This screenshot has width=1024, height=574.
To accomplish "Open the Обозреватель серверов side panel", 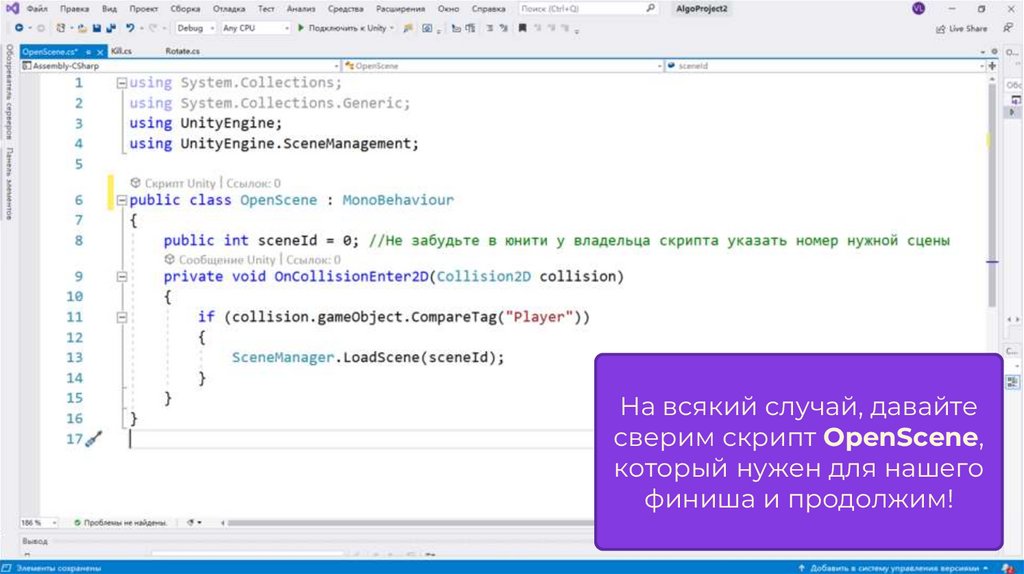I will tap(8, 92).
